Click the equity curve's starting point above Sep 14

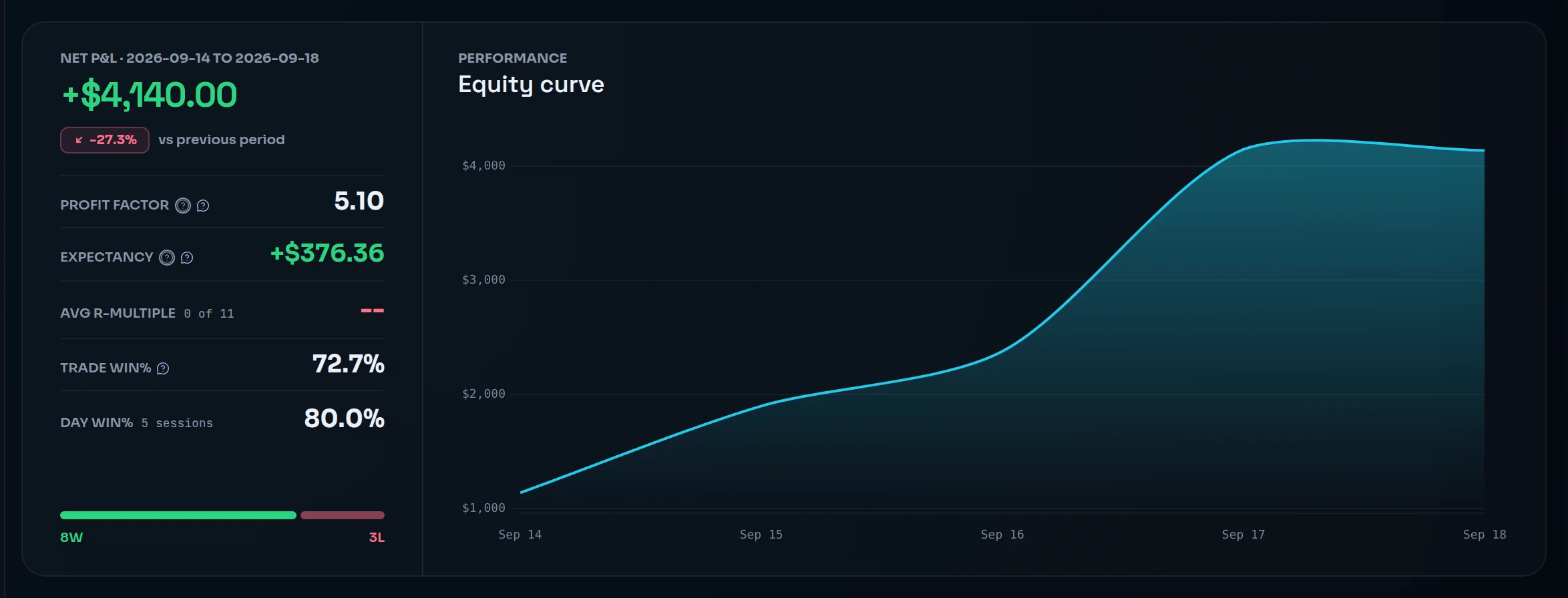coord(521,493)
